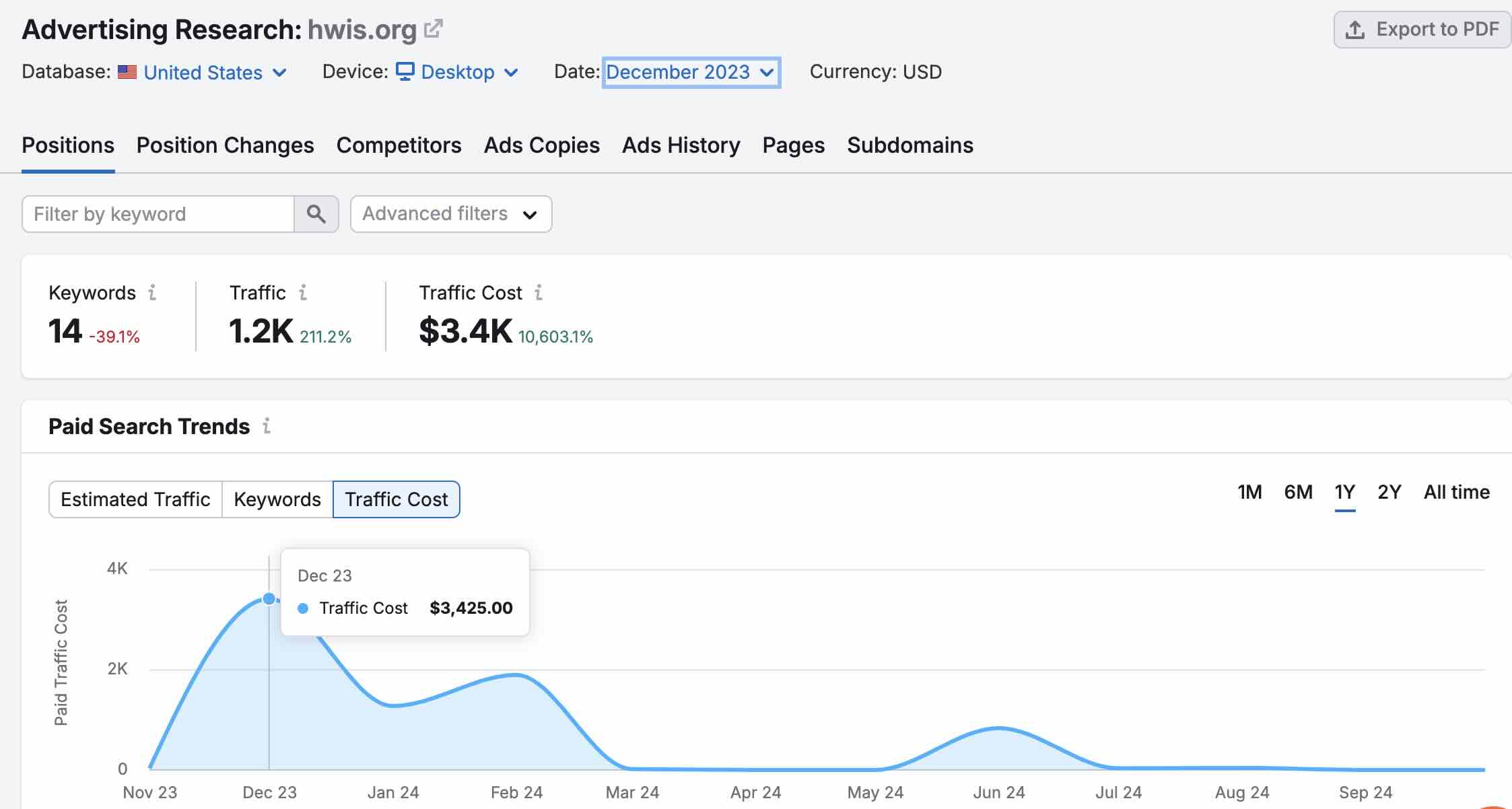Open the Ads History tab
1512x809 pixels.
pos(681,145)
